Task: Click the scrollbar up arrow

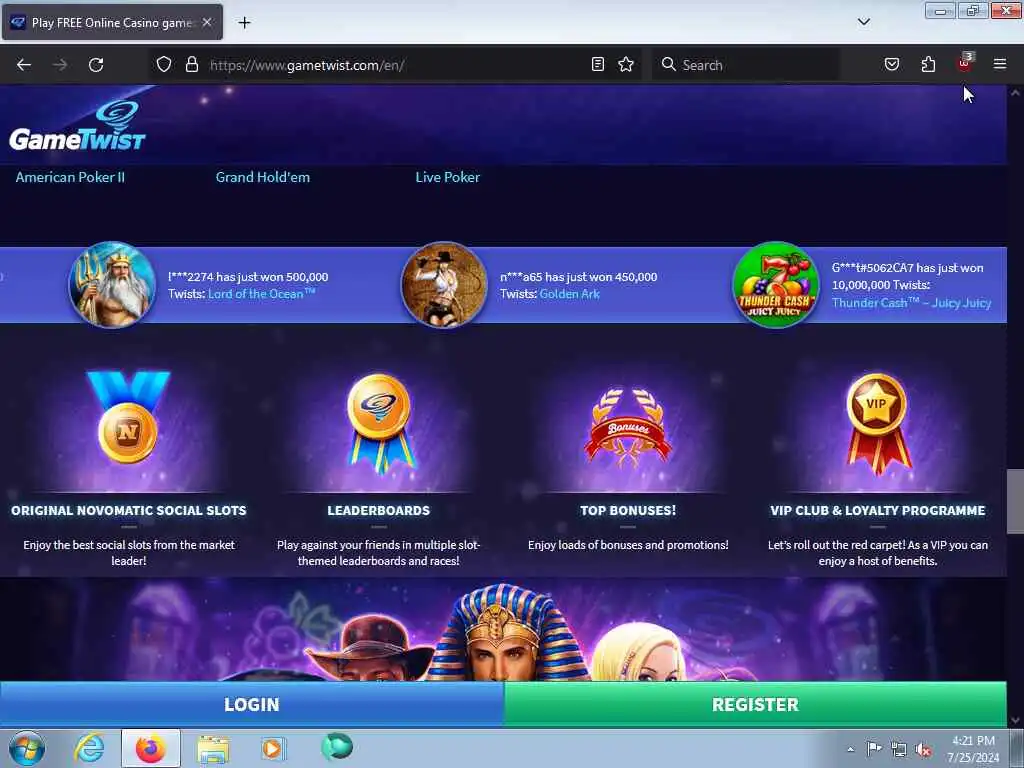Action: (1015, 93)
